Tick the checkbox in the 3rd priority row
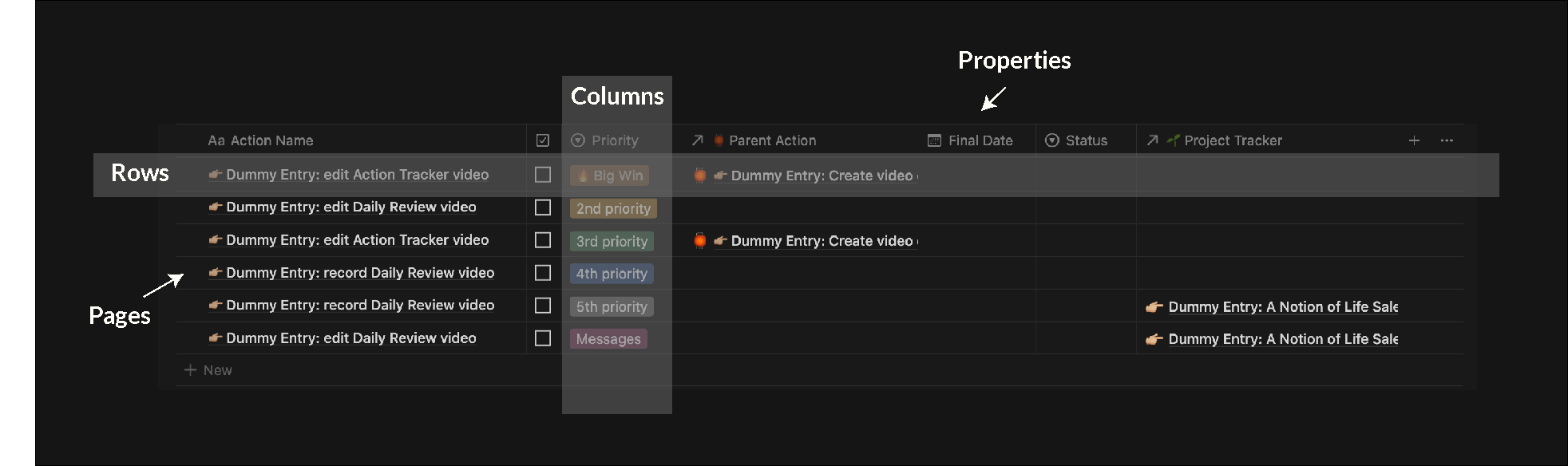The image size is (1568, 466). 543,240
